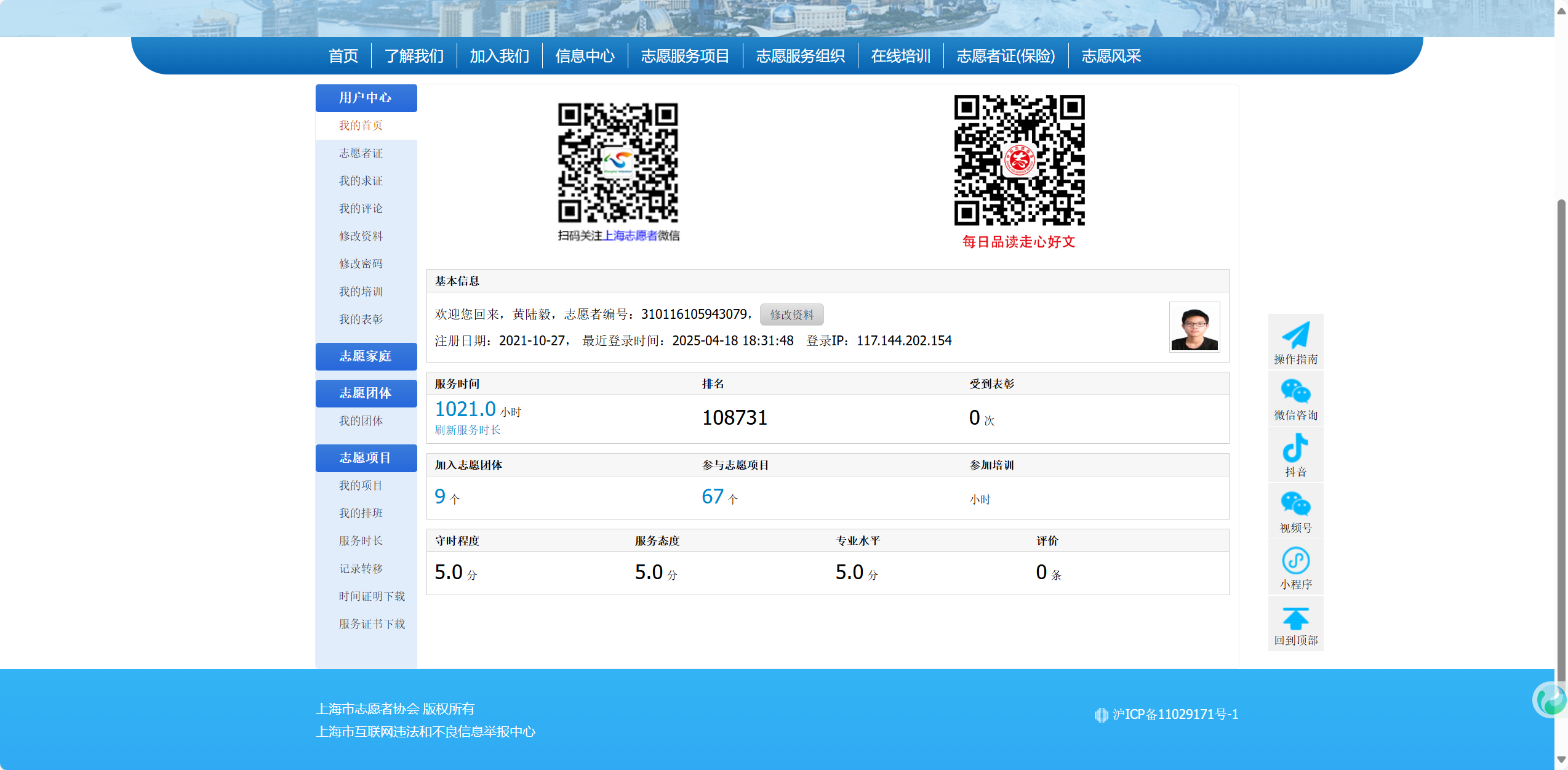This screenshot has height=770, width=1568.
Task: Click 刷新服务时长 link
Action: pos(468,430)
